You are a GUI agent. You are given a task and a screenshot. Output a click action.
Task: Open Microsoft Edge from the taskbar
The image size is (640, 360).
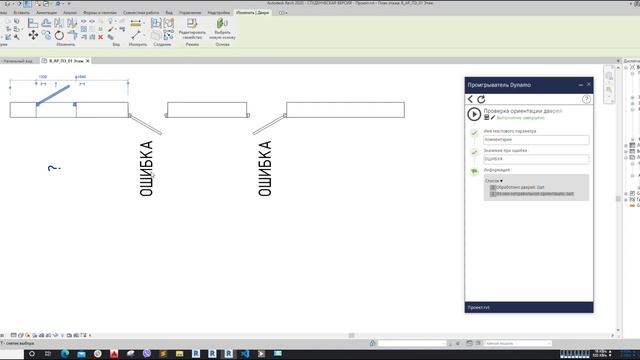(65, 353)
